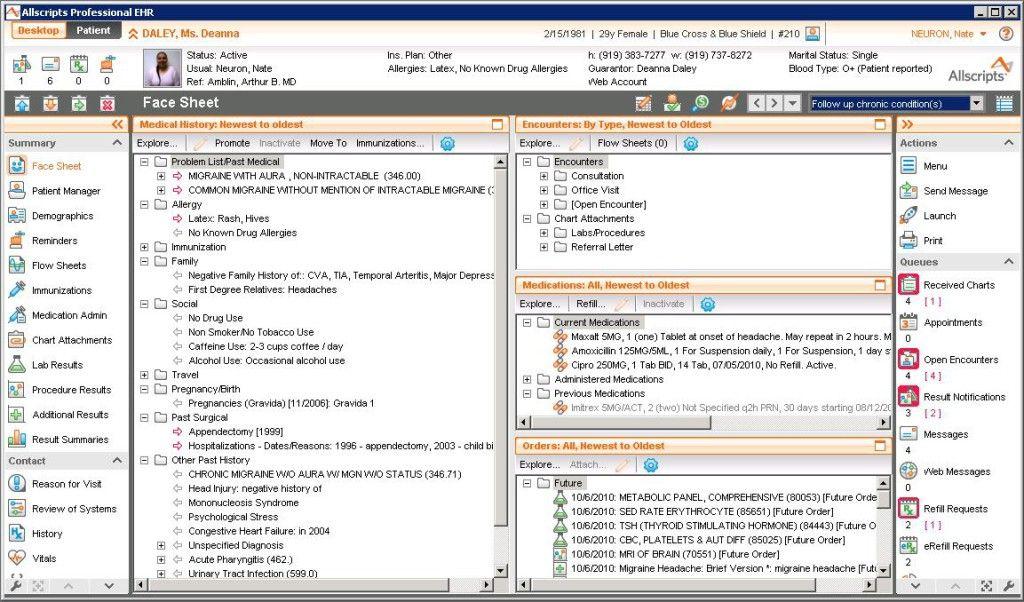Collapse the left Summary sidebar

pos(118,125)
